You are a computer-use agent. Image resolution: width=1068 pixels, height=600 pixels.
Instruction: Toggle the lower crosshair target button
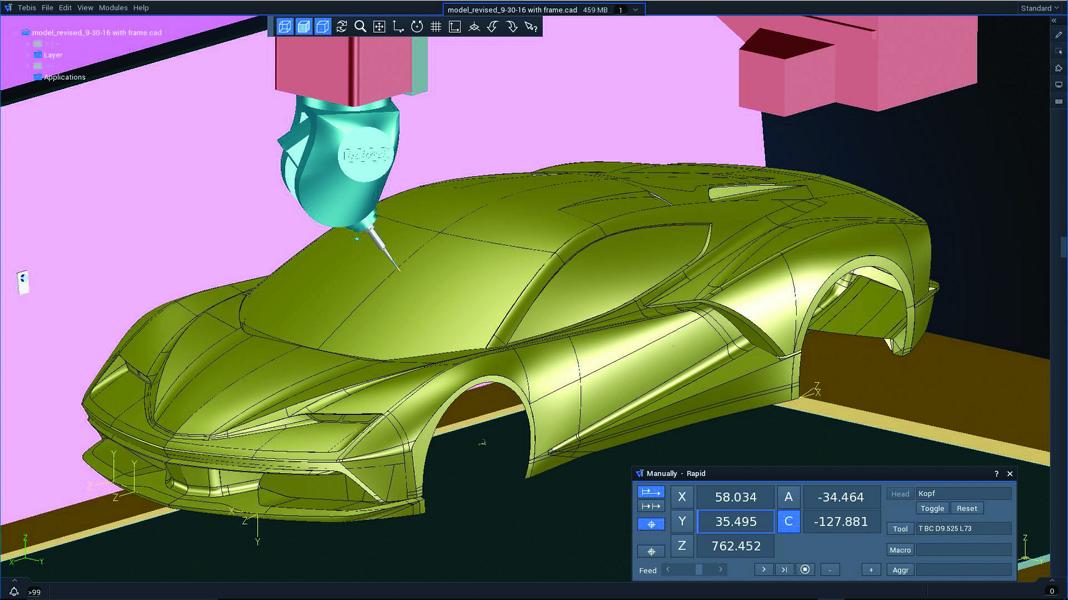click(651, 551)
